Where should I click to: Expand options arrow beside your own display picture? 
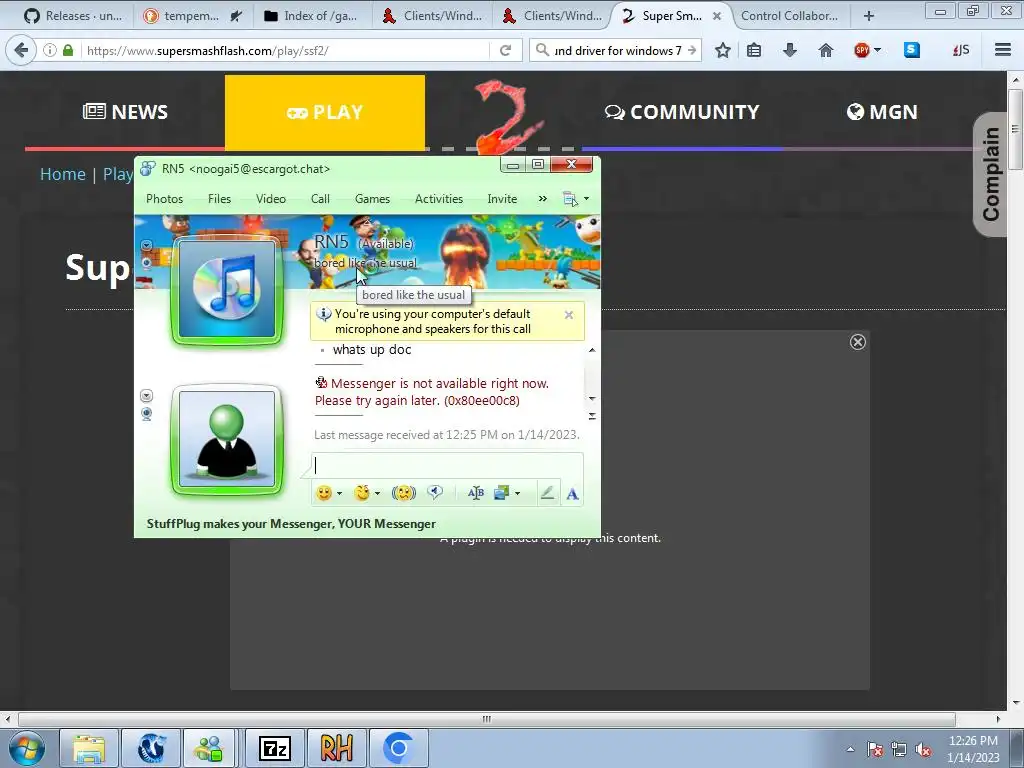point(146,396)
